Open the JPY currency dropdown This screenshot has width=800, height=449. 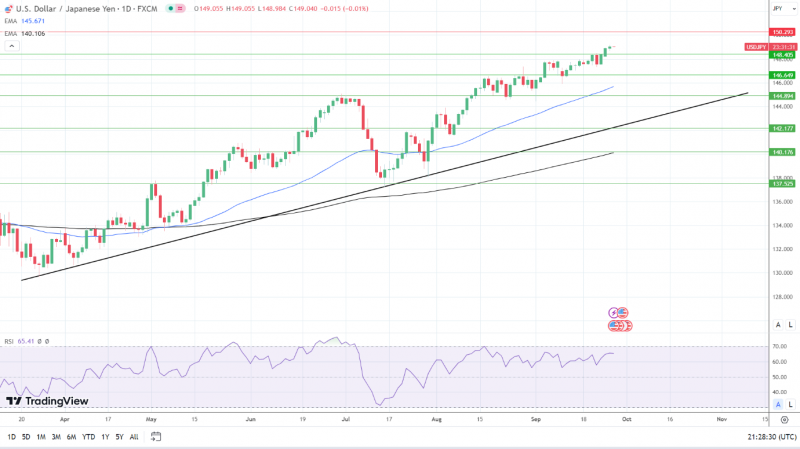click(x=784, y=8)
